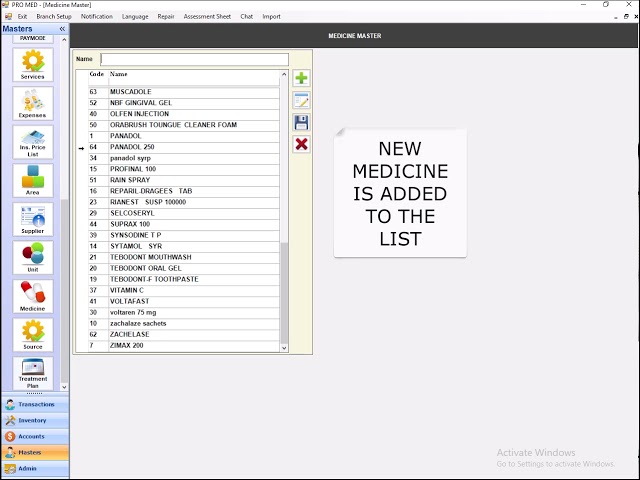The image size is (640, 480).
Task: Select the PANADOL row with code 1
Action: pyautogui.click(x=184, y=136)
